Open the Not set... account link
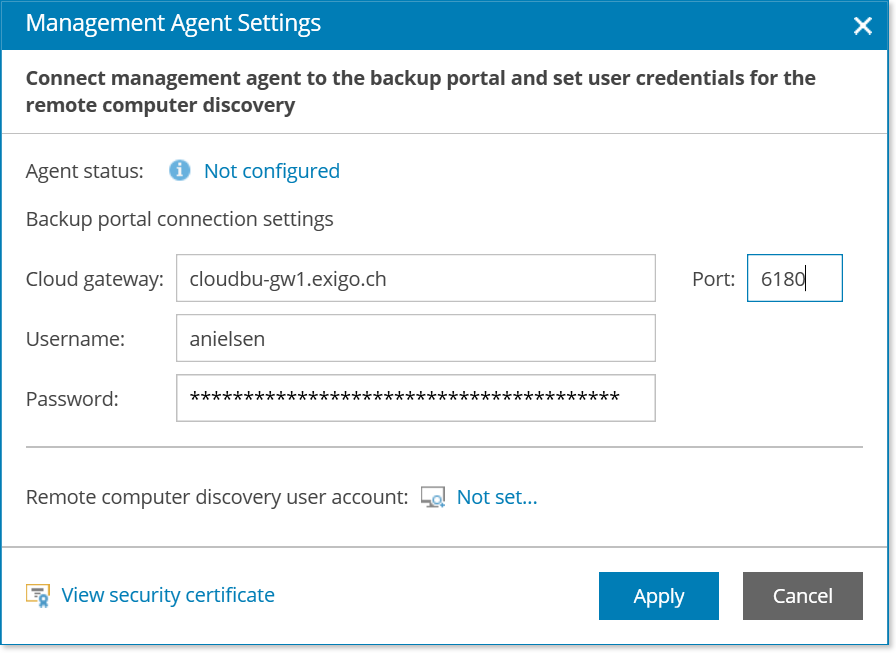This screenshot has height=653, width=896. (x=497, y=497)
